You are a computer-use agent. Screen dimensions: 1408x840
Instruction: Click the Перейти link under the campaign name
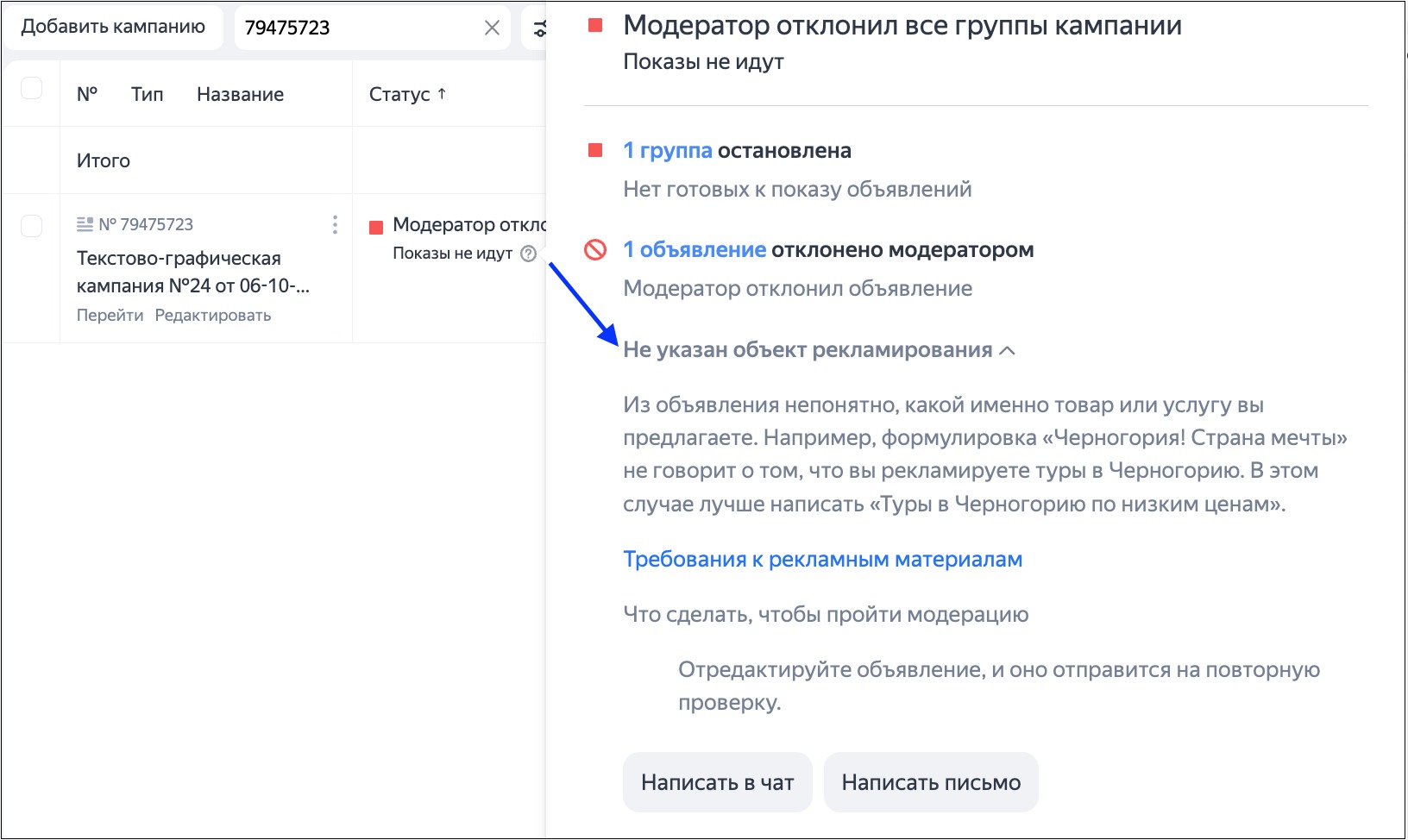point(110,315)
